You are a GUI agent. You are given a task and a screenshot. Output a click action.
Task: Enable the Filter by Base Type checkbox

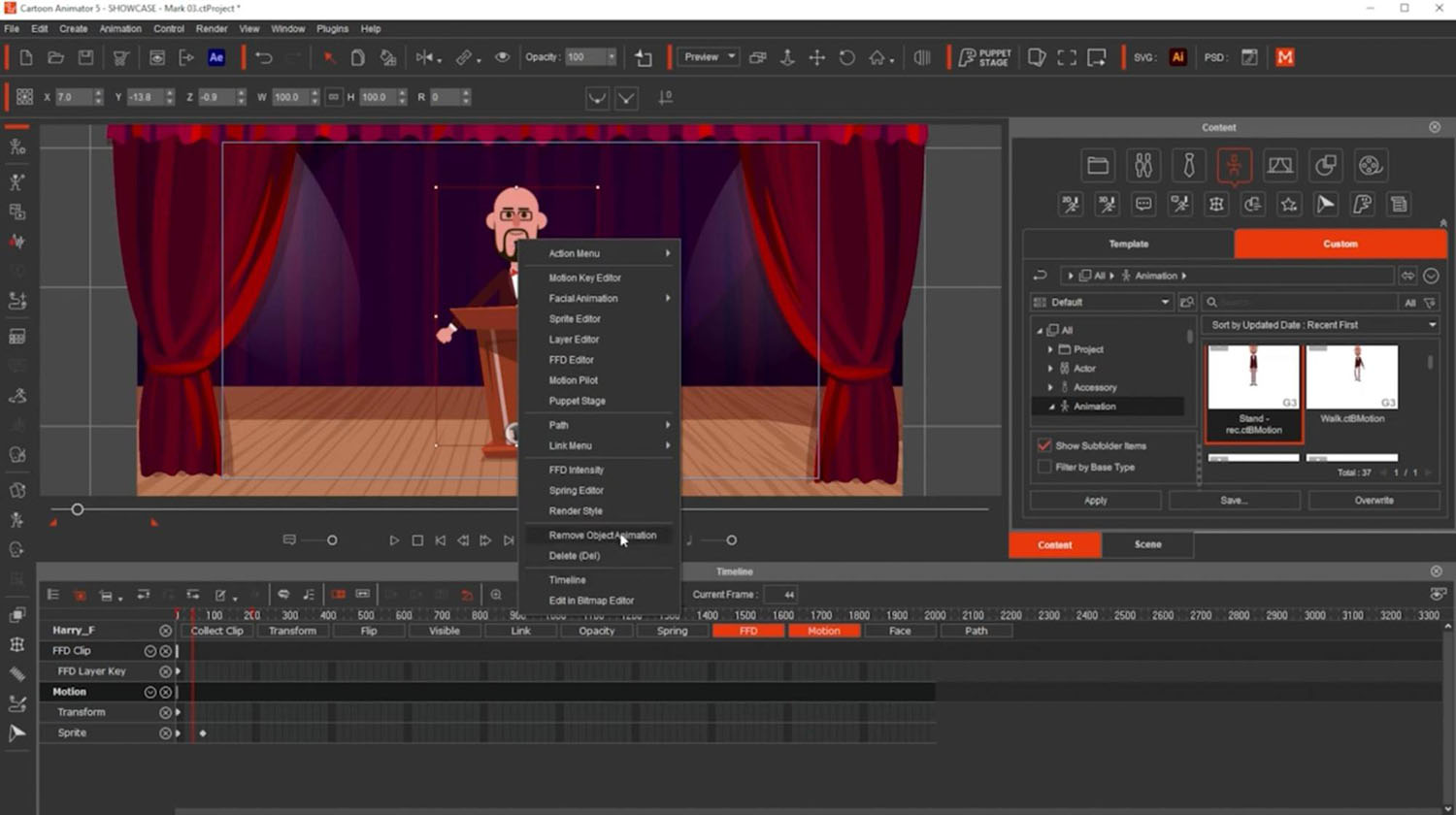point(1044,467)
